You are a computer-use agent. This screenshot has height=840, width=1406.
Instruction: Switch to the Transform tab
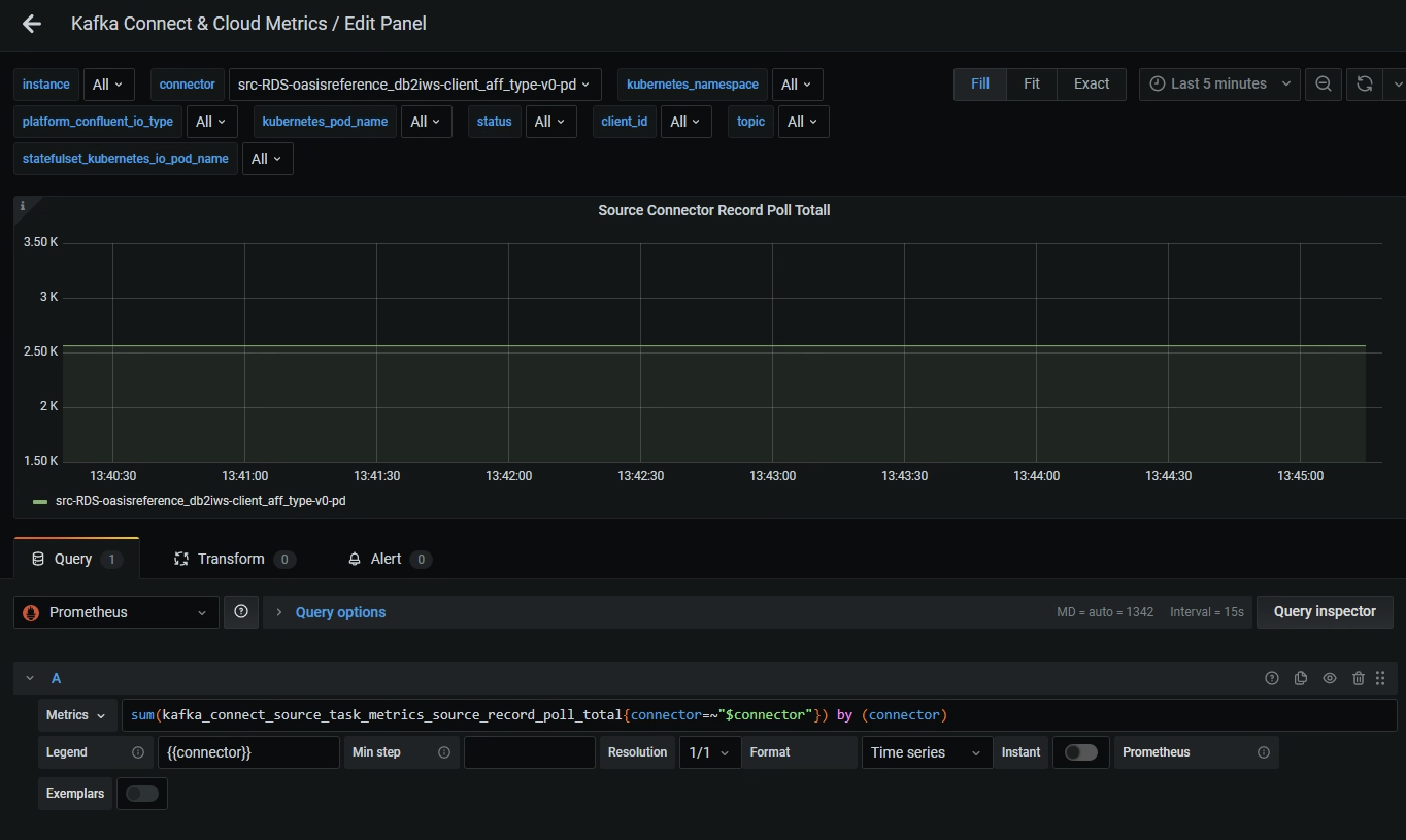coord(229,559)
